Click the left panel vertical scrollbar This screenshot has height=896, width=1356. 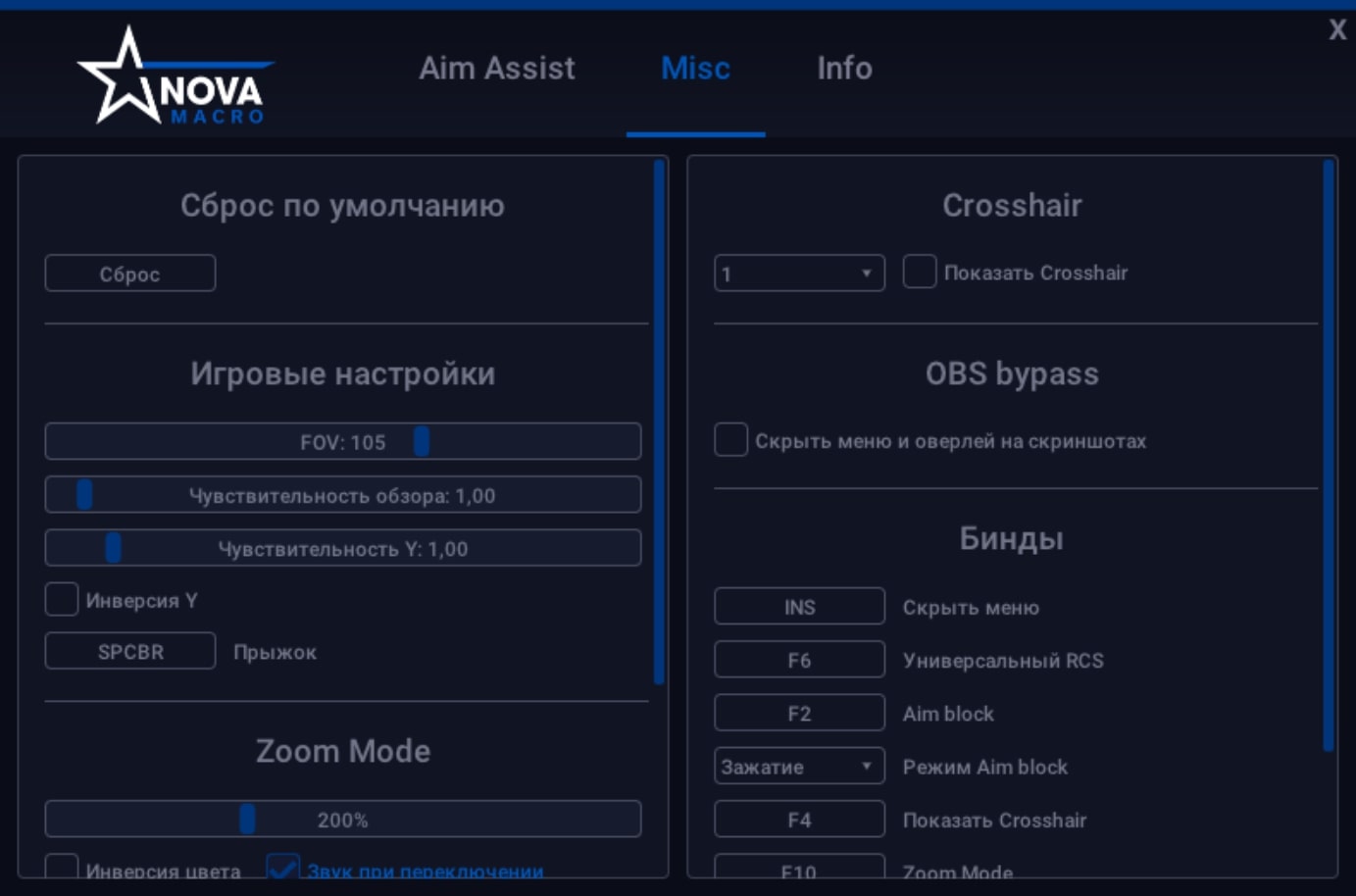click(x=659, y=422)
